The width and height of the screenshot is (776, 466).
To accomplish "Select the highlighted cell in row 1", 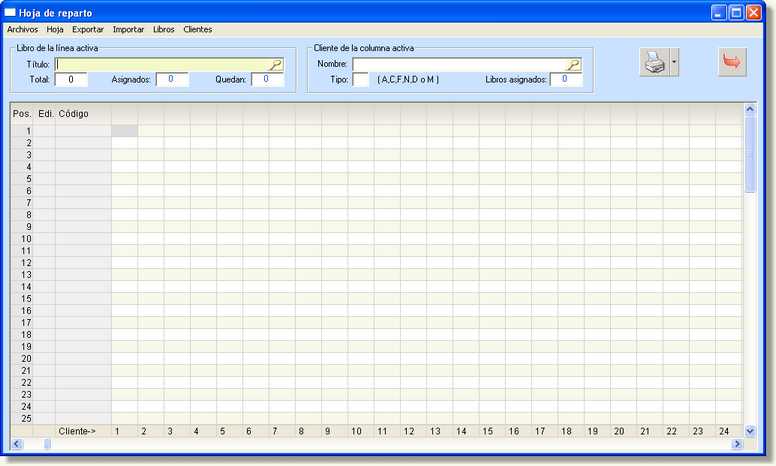I will [125, 131].
